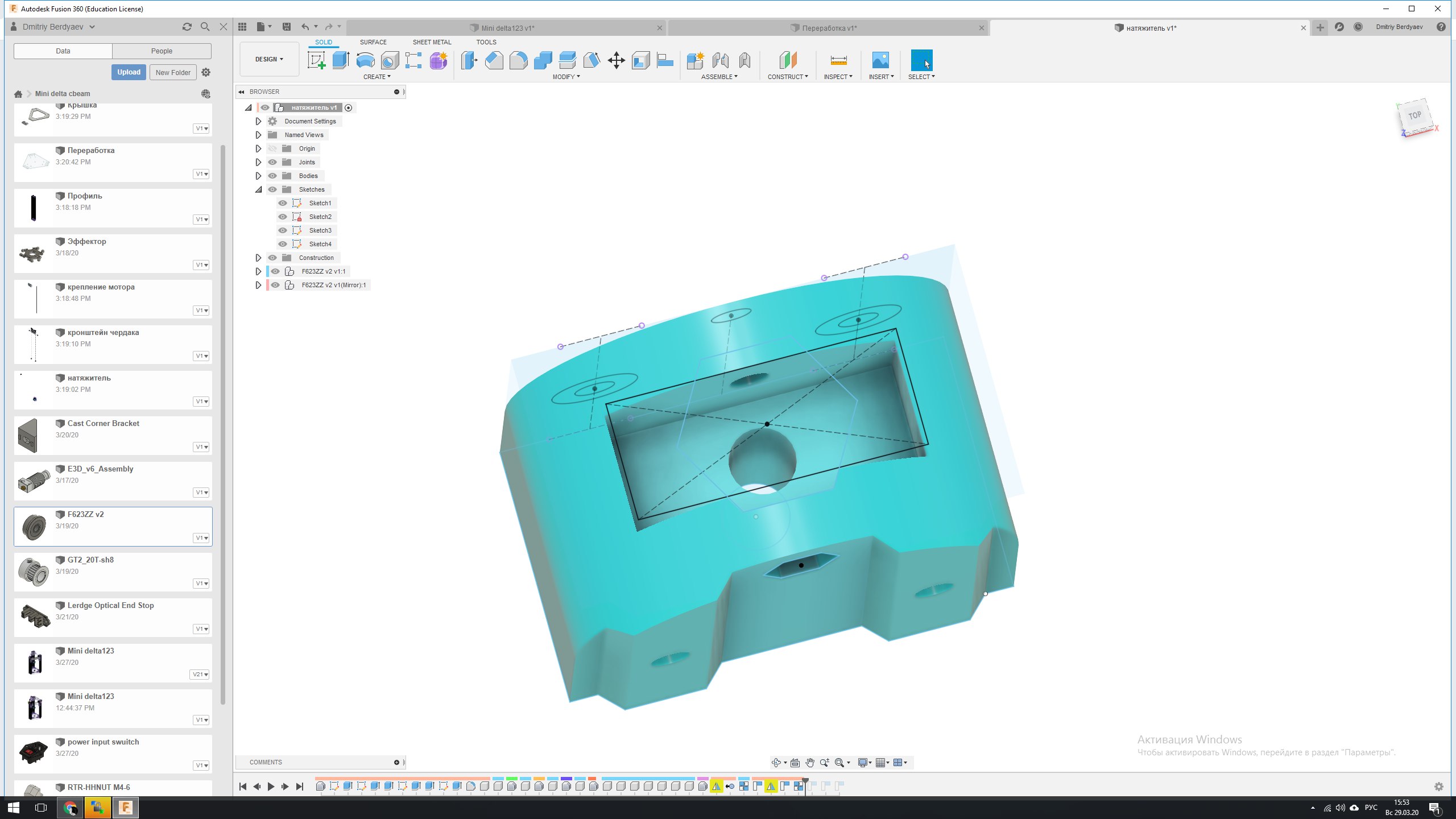Select the Hole tool
The image size is (1456, 819).
click(390, 60)
